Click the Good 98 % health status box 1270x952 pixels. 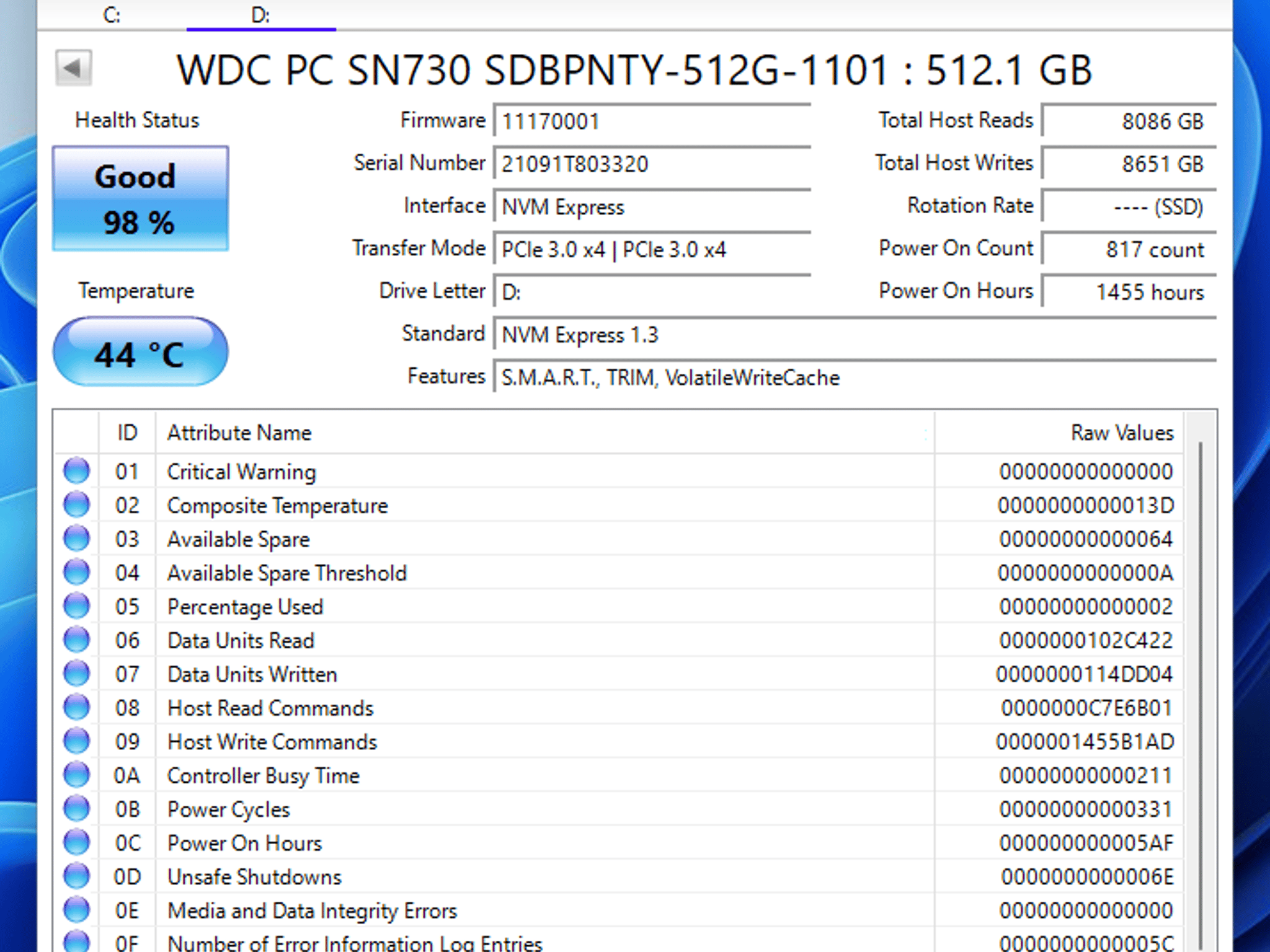(x=141, y=198)
